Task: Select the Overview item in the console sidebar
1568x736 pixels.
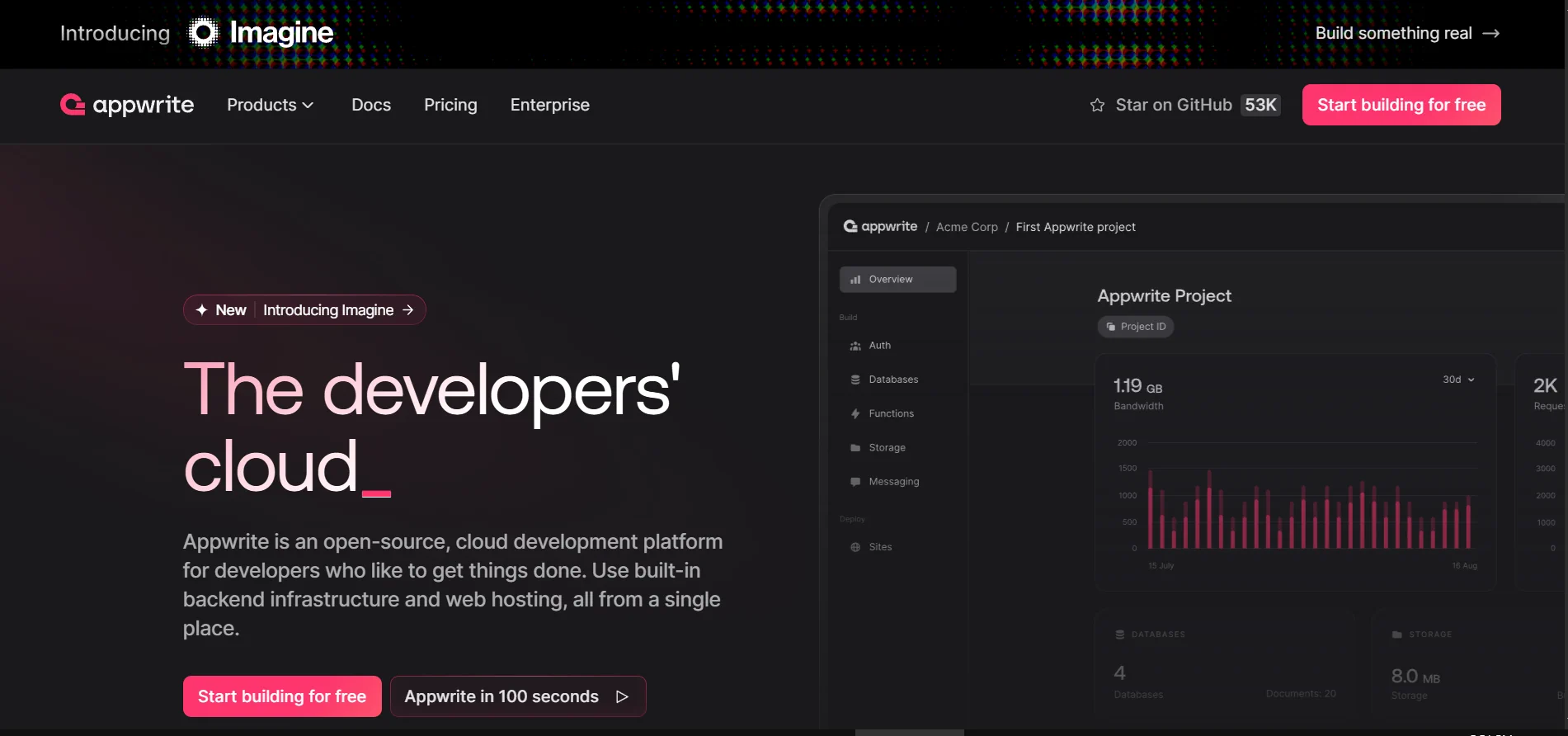Action: [x=897, y=280]
